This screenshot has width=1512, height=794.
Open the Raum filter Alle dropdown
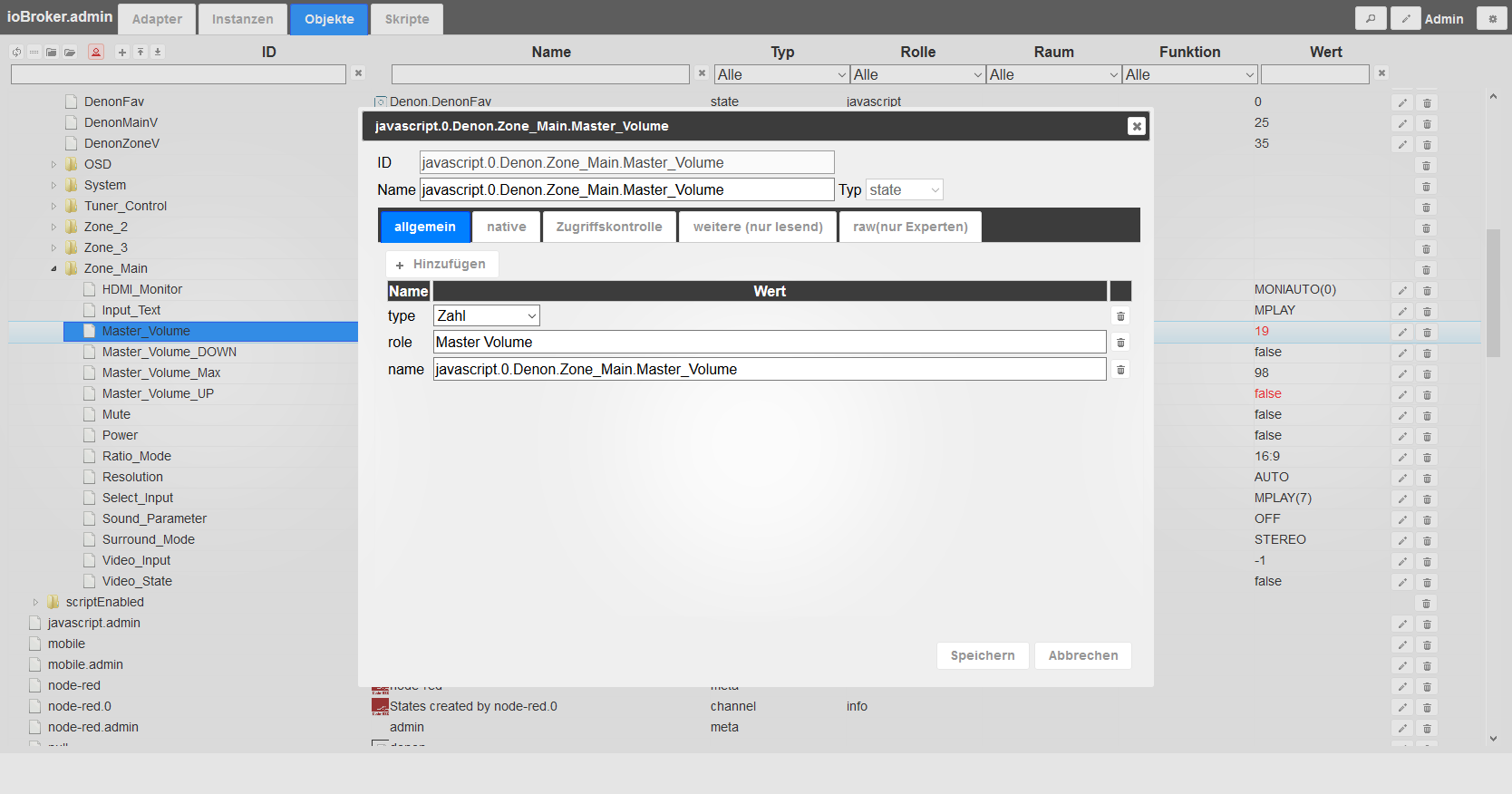point(1054,74)
